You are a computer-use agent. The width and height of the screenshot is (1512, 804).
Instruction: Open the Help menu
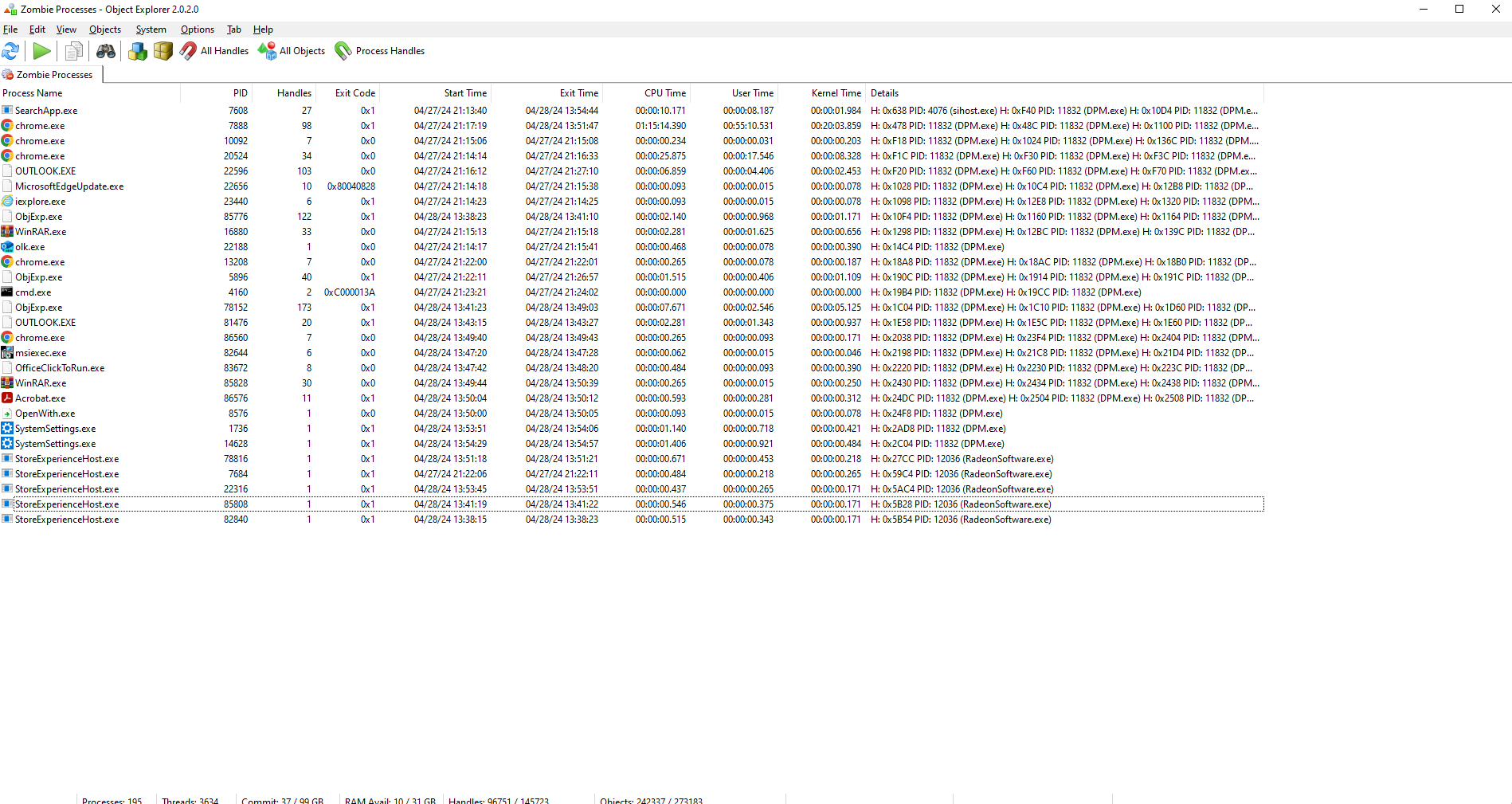coord(263,29)
